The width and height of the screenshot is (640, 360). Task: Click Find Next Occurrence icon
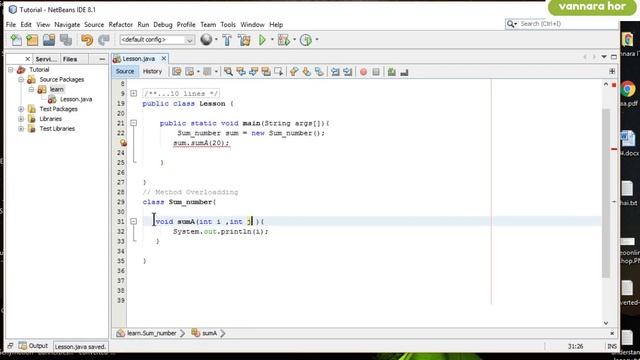pos(253,72)
